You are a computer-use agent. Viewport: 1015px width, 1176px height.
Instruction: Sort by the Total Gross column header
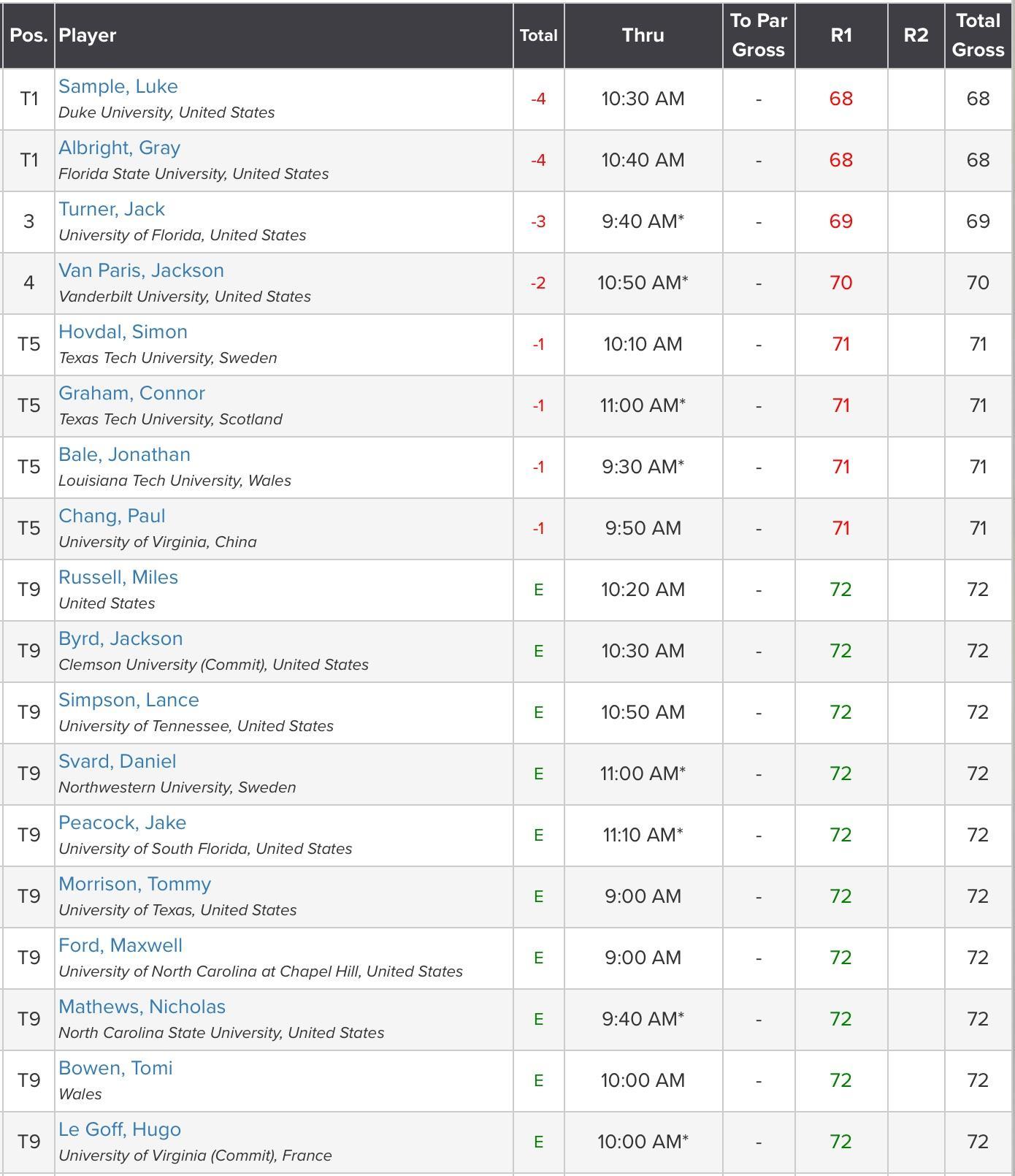(x=977, y=34)
